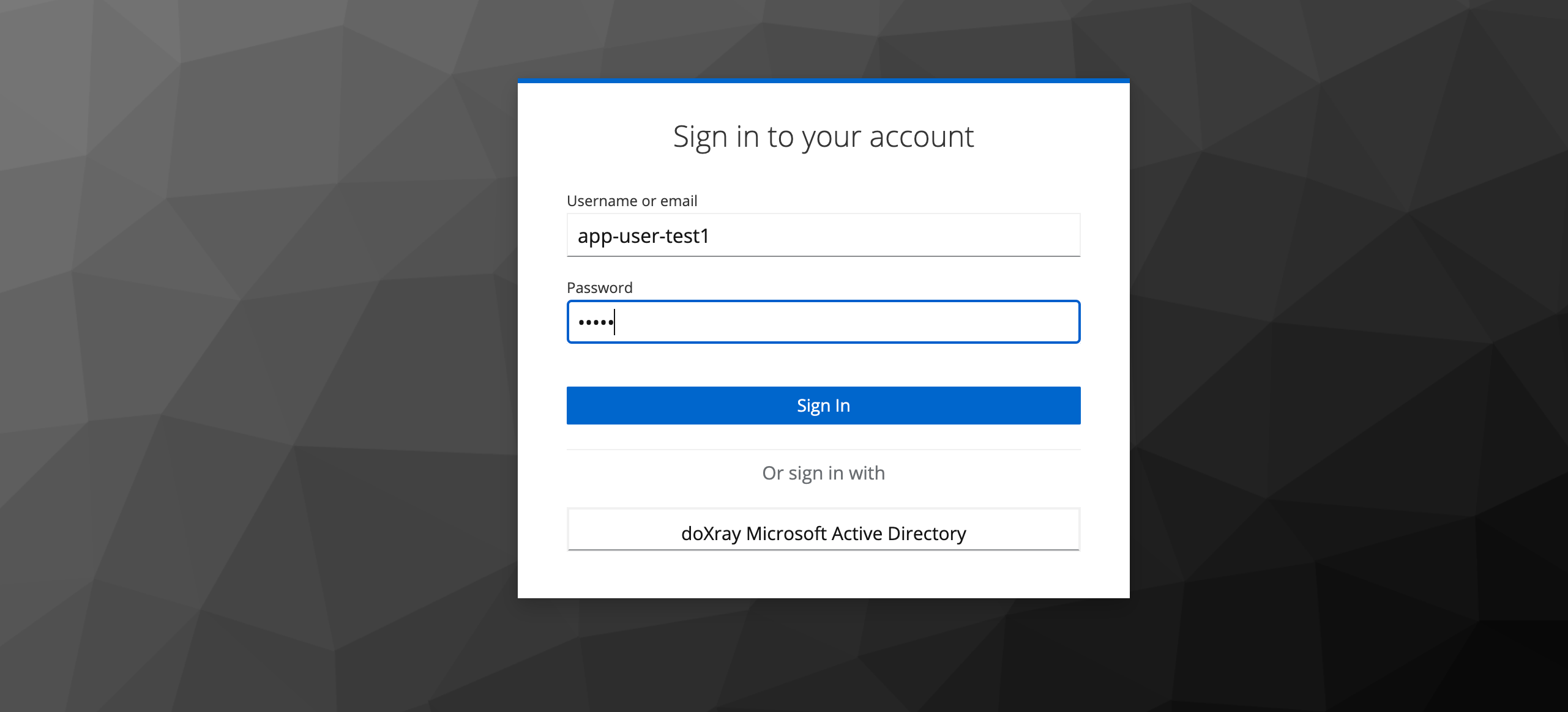Screen dimensions: 1568x712
Task: Click the 'Password' label text
Action: pos(599,287)
